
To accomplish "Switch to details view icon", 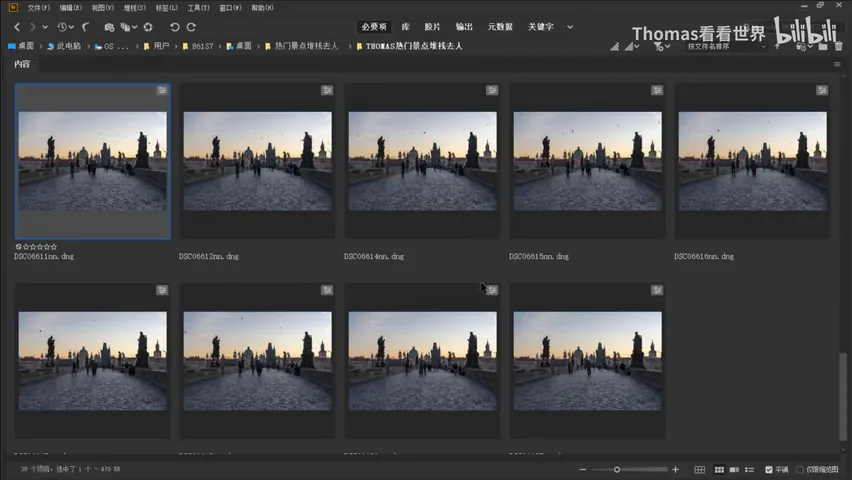I will (x=734, y=470).
